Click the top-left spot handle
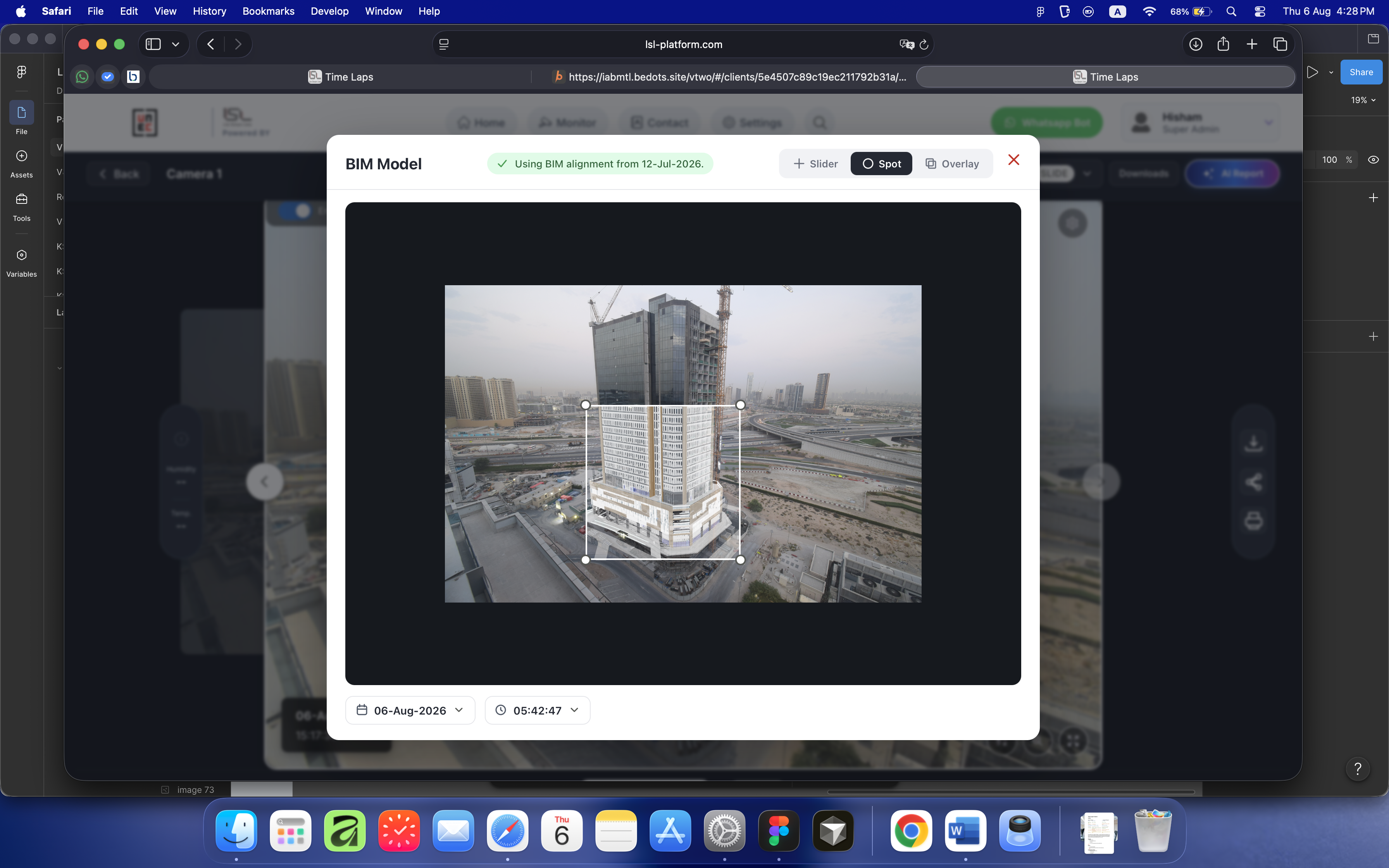The image size is (1389, 868). point(586,405)
